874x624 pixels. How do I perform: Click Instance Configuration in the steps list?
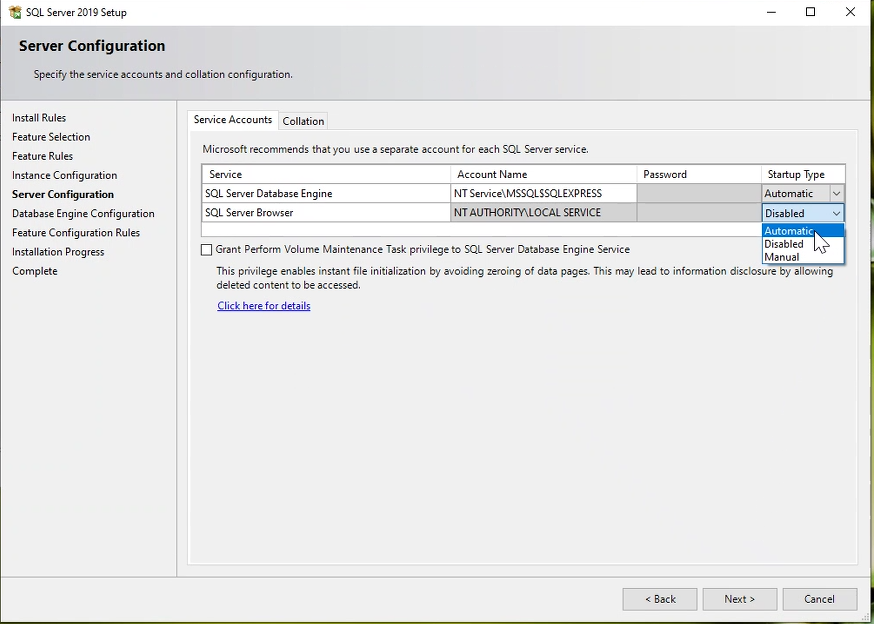(65, 175)
